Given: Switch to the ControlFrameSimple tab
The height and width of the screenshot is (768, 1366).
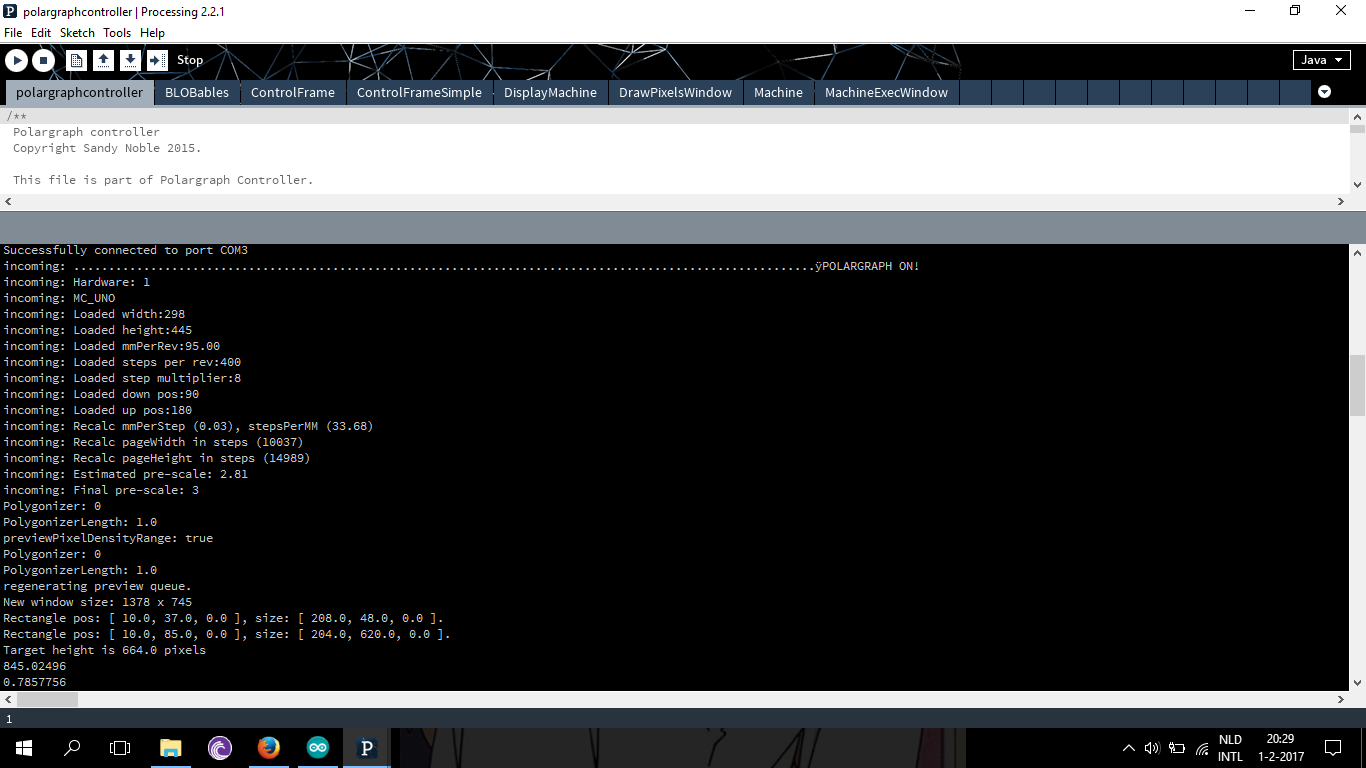Looking at the screenshot, I should pyautogui.click(x=420, y=93).
